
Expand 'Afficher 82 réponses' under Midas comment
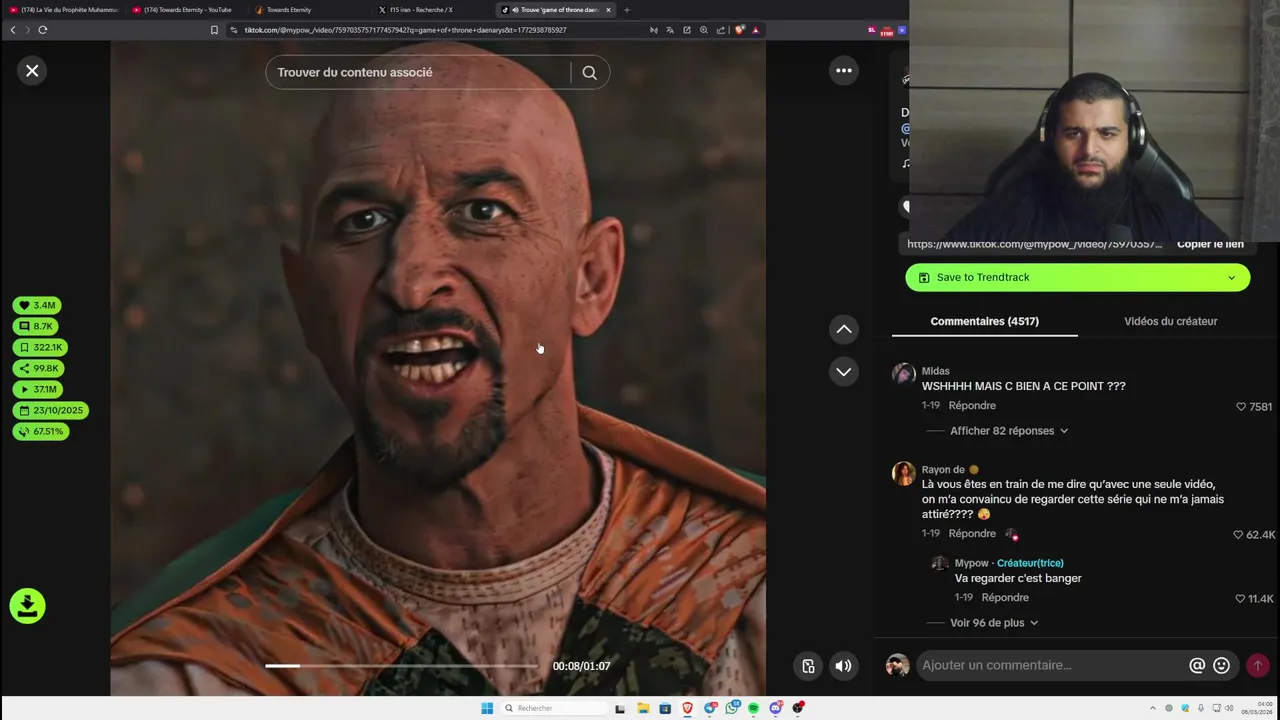1009,431
